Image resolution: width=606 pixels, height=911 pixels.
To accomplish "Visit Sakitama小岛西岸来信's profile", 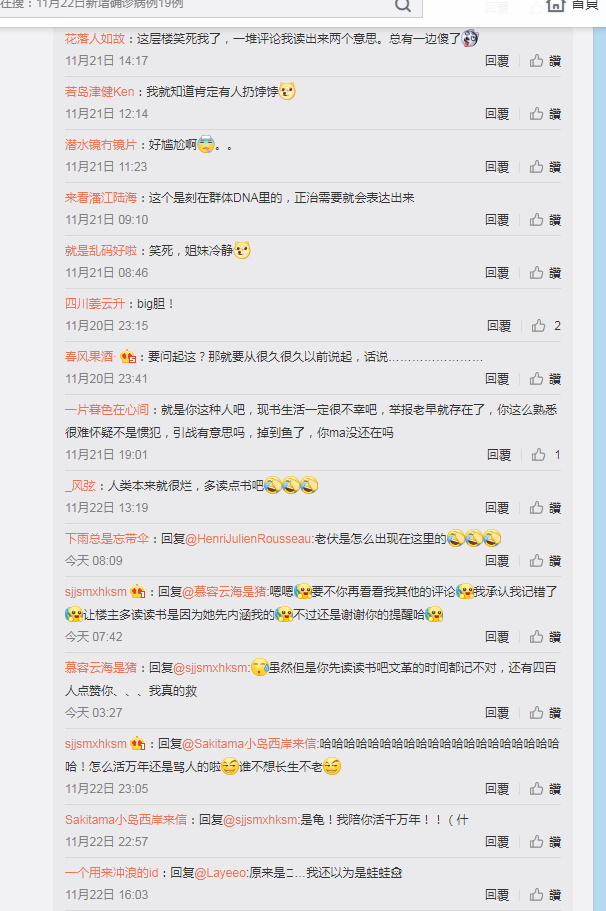I will tap(126, 820).
